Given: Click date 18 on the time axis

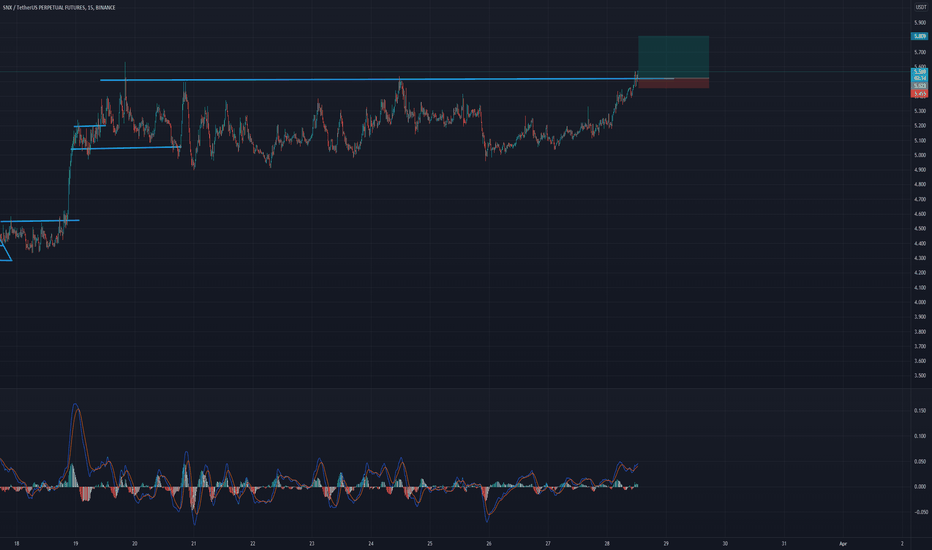Looking at the screenshot, I should coord(17,543).
